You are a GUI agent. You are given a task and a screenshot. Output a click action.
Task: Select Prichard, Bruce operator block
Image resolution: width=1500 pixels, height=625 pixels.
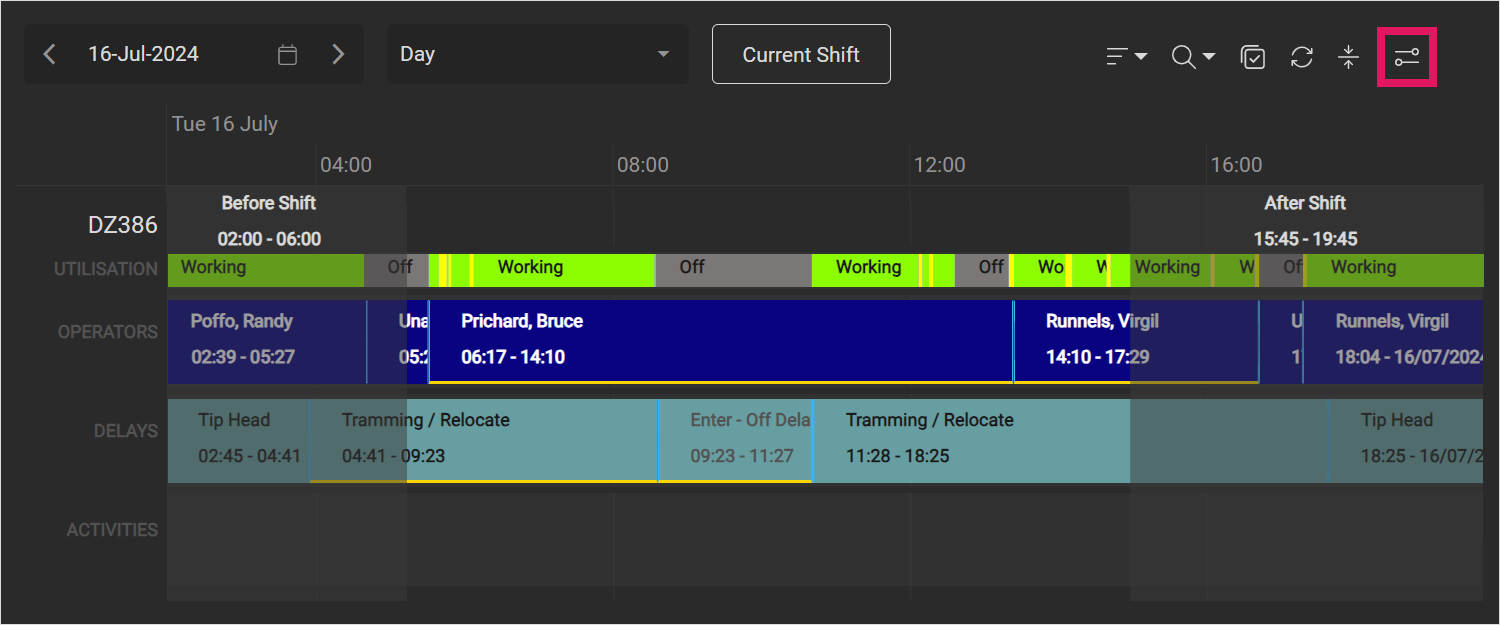[x=720, y=341]
